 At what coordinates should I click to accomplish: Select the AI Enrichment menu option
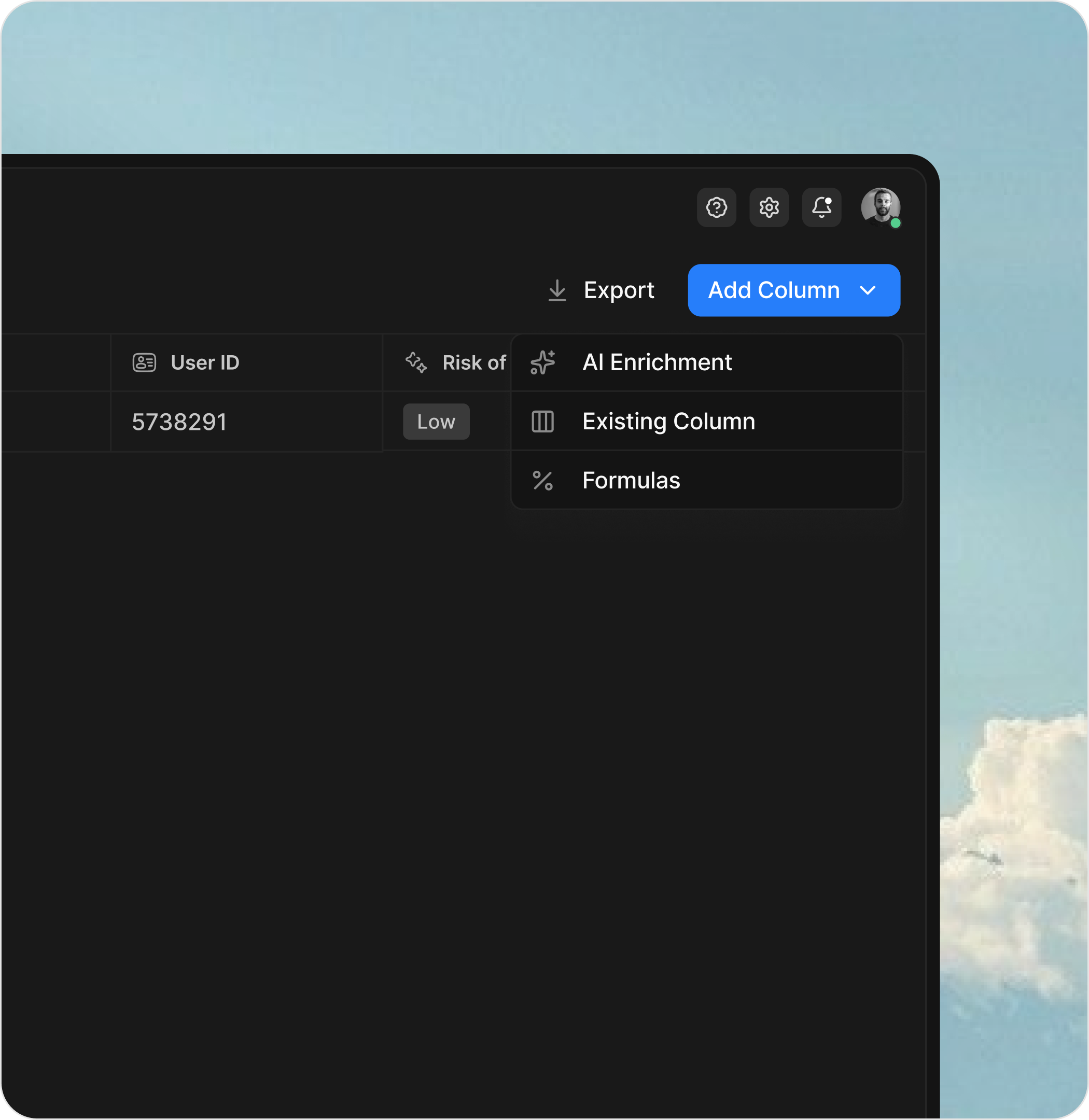[657, 362]
